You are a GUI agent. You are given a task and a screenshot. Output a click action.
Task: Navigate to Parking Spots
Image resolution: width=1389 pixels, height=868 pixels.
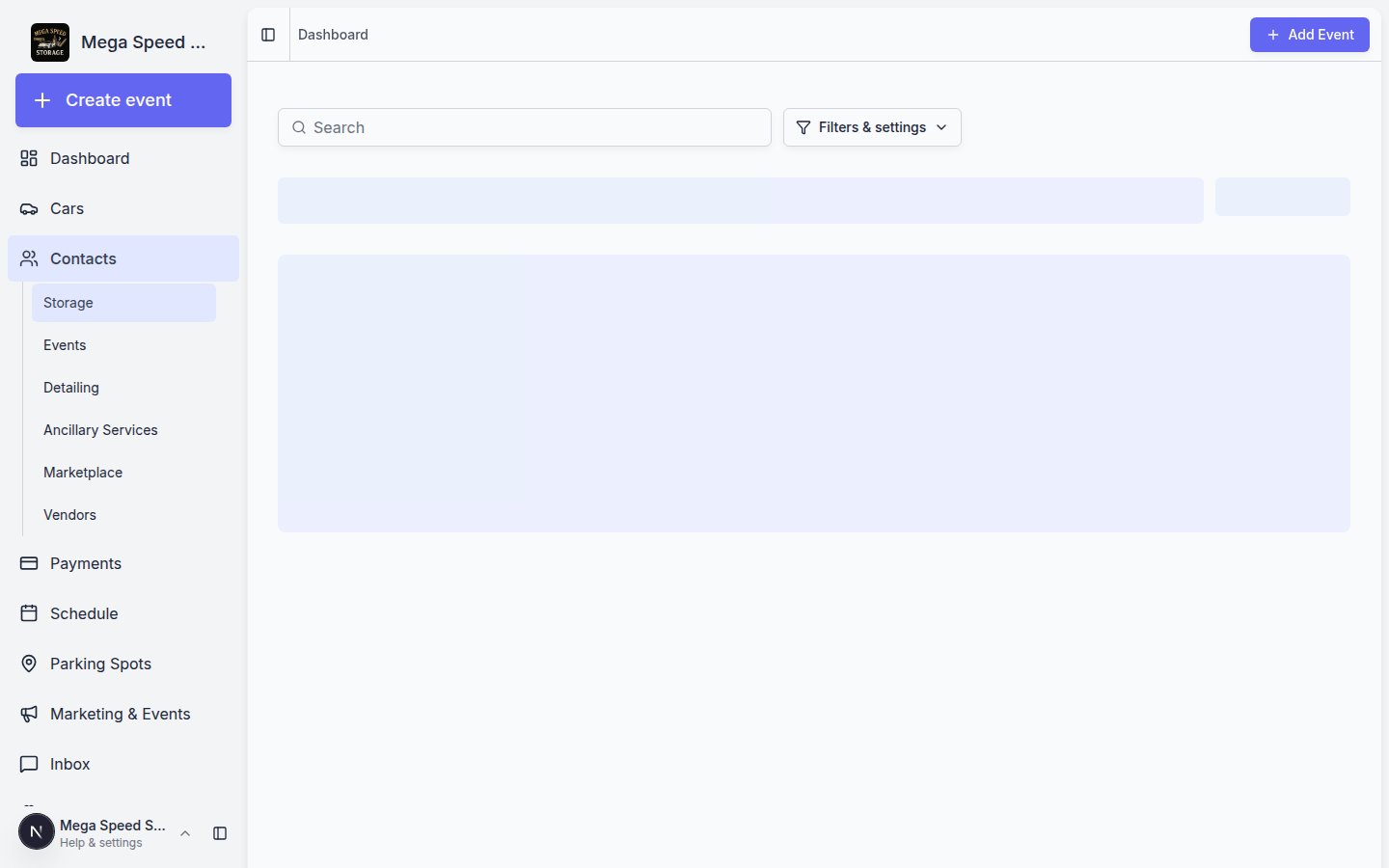pyautogui.click(x=123, y=664)
